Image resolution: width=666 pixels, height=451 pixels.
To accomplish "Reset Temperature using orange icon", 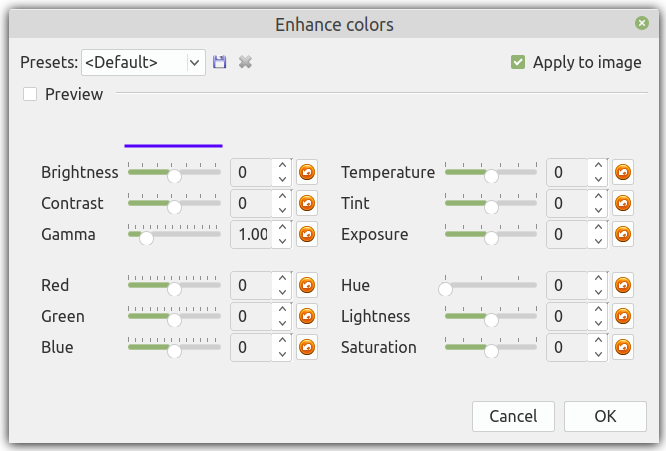I will 623,172.
